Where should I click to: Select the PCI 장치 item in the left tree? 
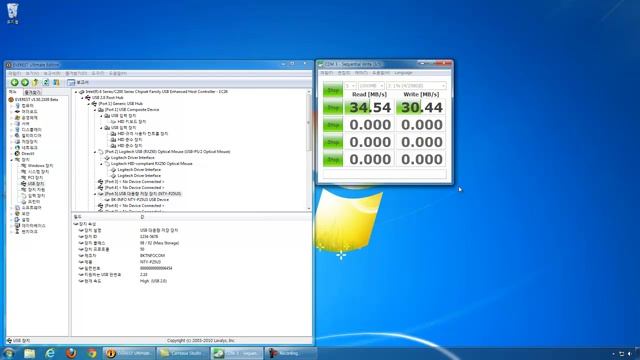35,178
